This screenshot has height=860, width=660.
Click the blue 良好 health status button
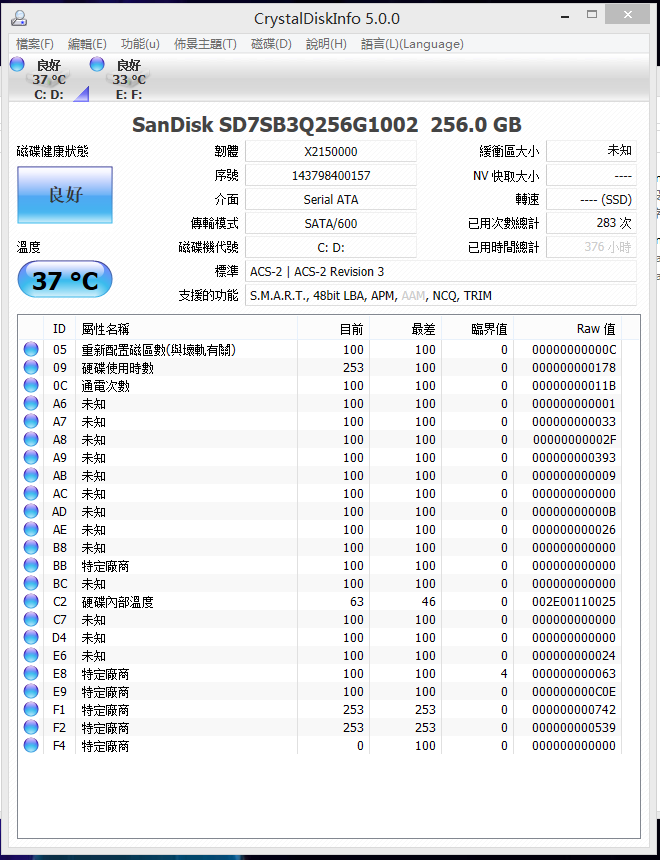(65, 195)
